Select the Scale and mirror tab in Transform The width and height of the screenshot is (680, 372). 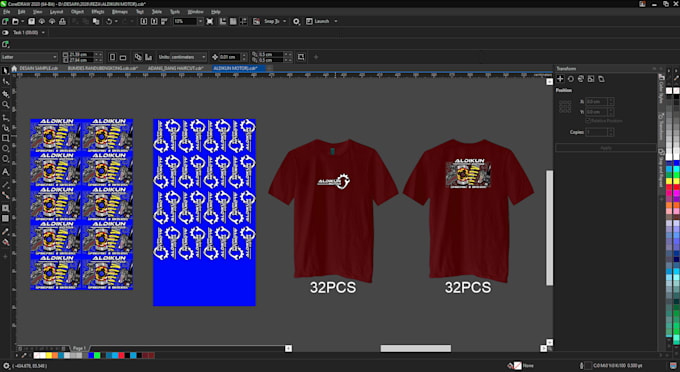point(581,79)
